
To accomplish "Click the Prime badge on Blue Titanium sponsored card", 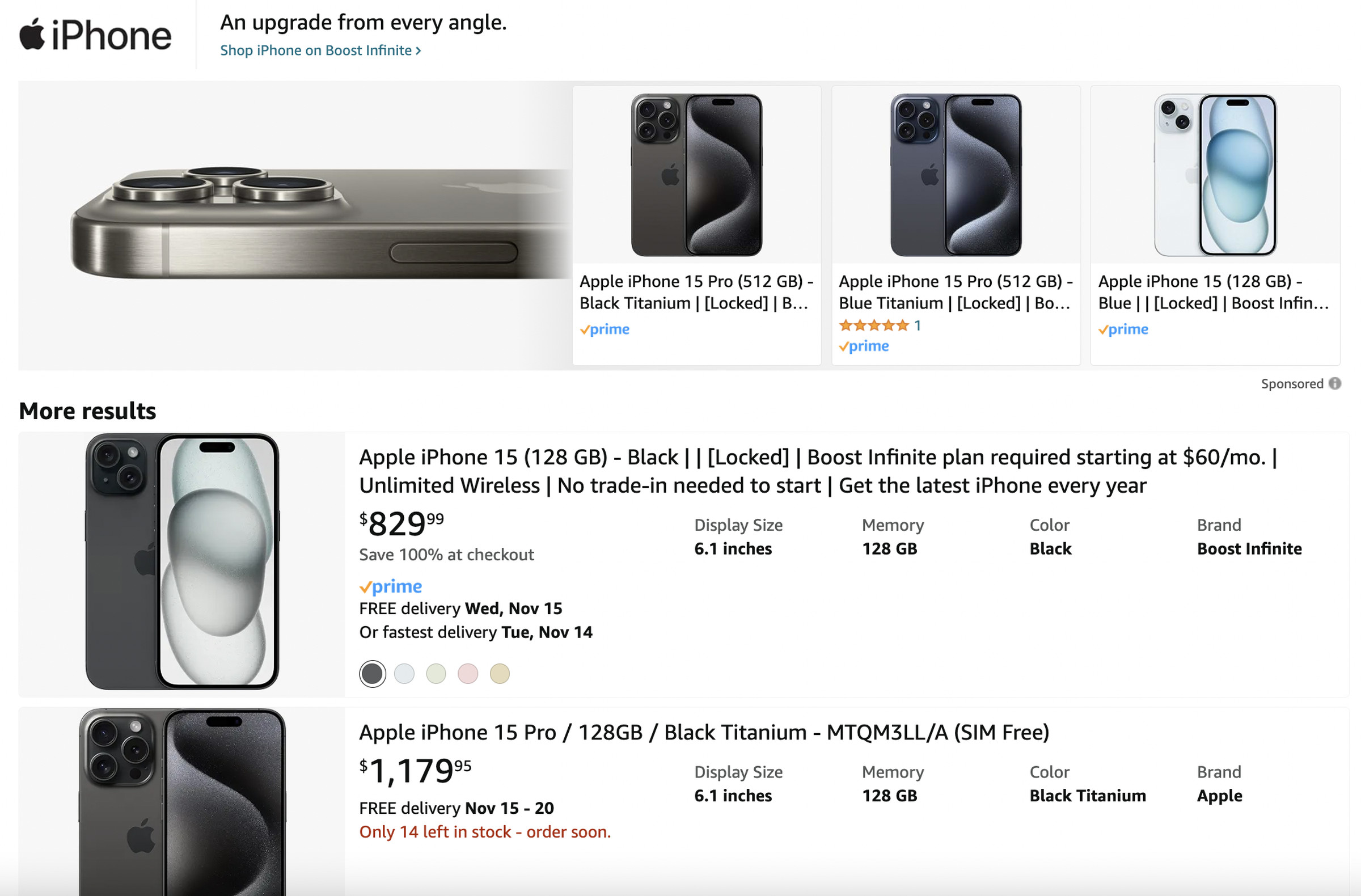I will (864, 346).
